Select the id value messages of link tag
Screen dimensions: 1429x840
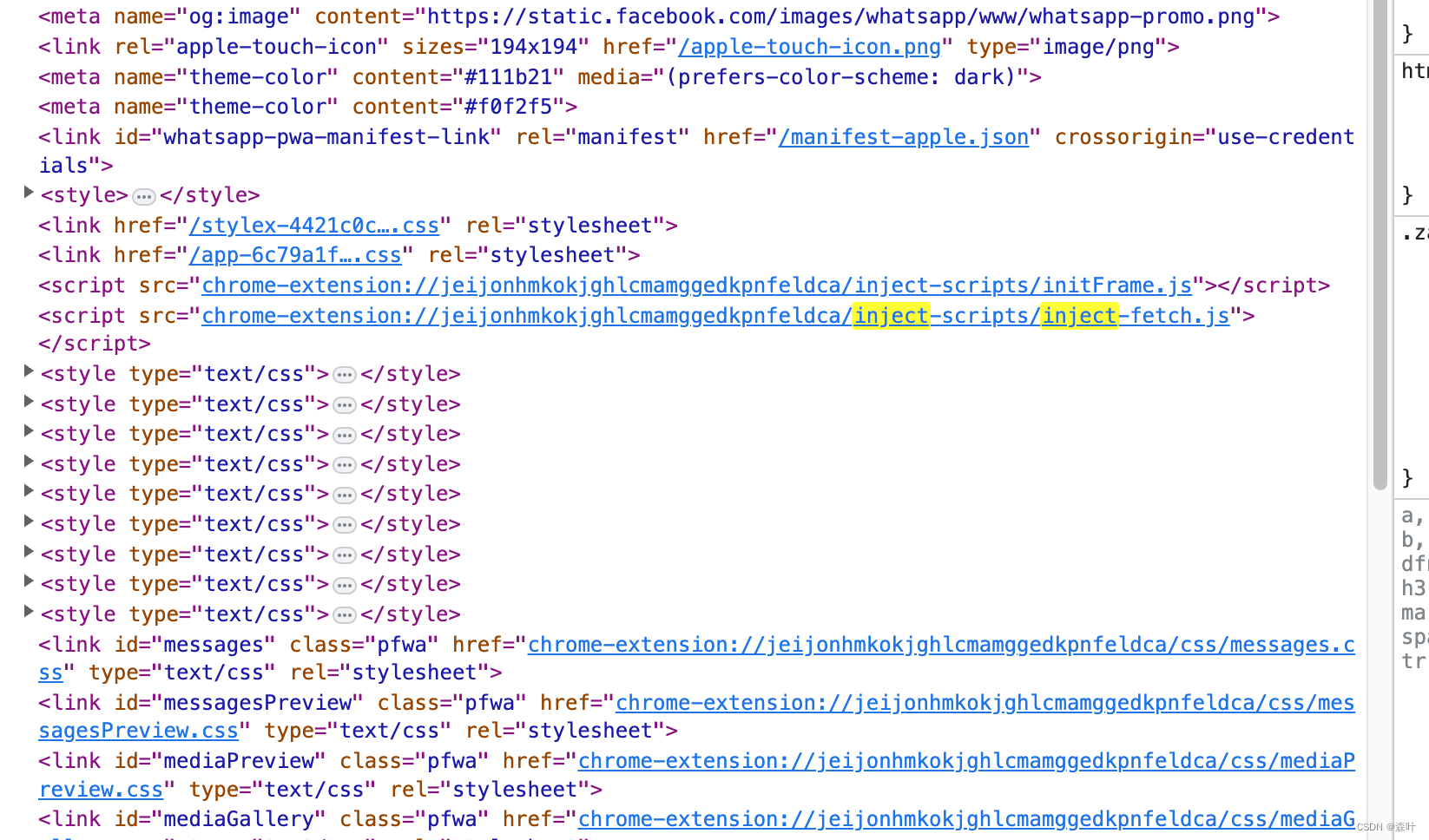(x=214, y=645)
